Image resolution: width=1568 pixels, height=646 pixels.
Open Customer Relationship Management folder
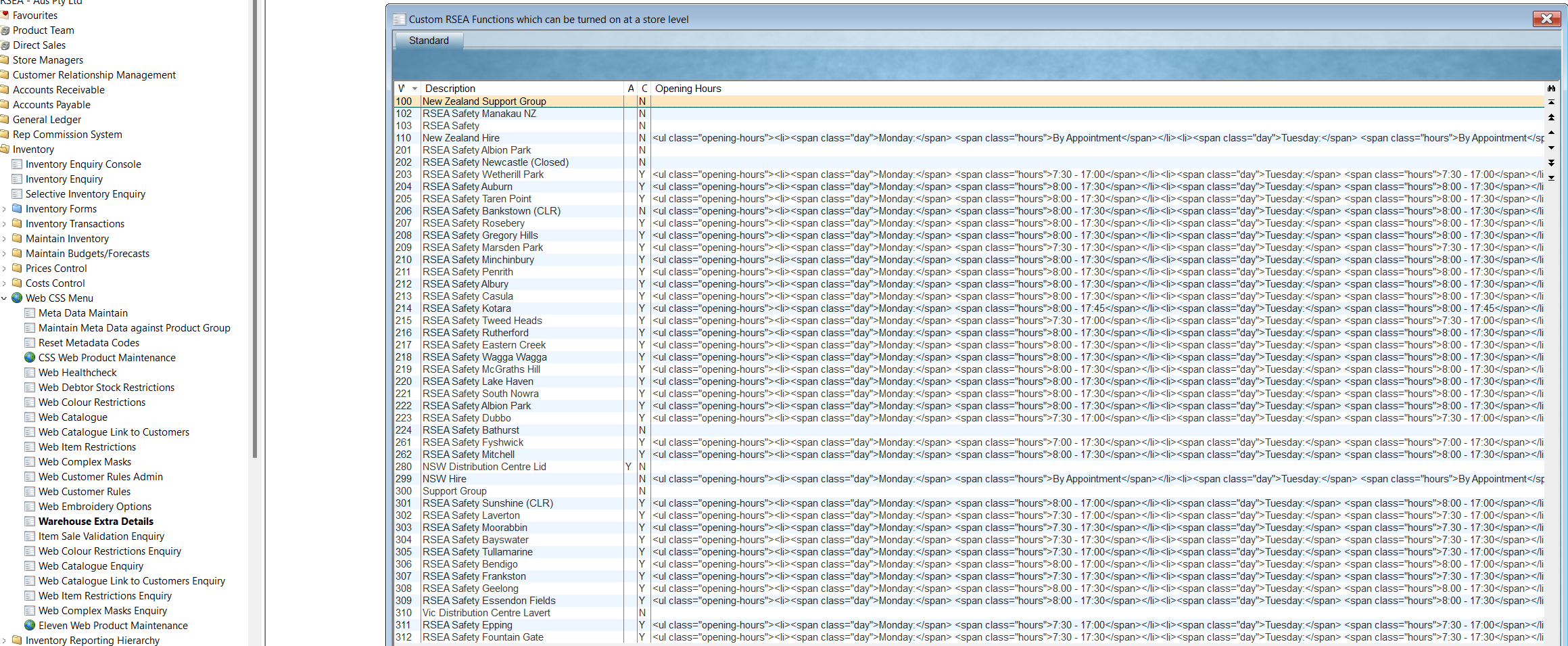(x=94, y=74)
